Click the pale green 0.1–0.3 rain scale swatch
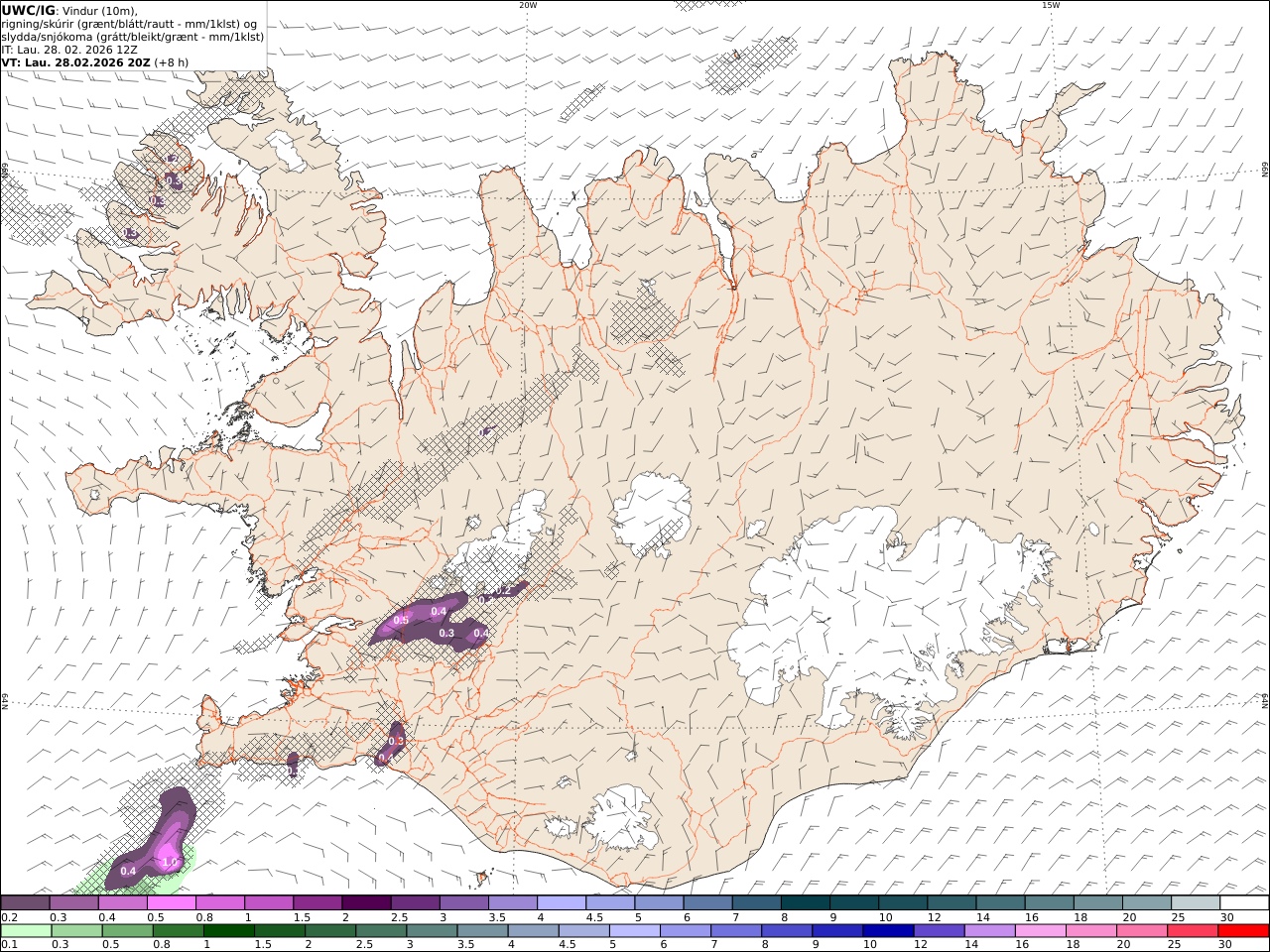Screen dimensions: 1270x952 [26, 931]
